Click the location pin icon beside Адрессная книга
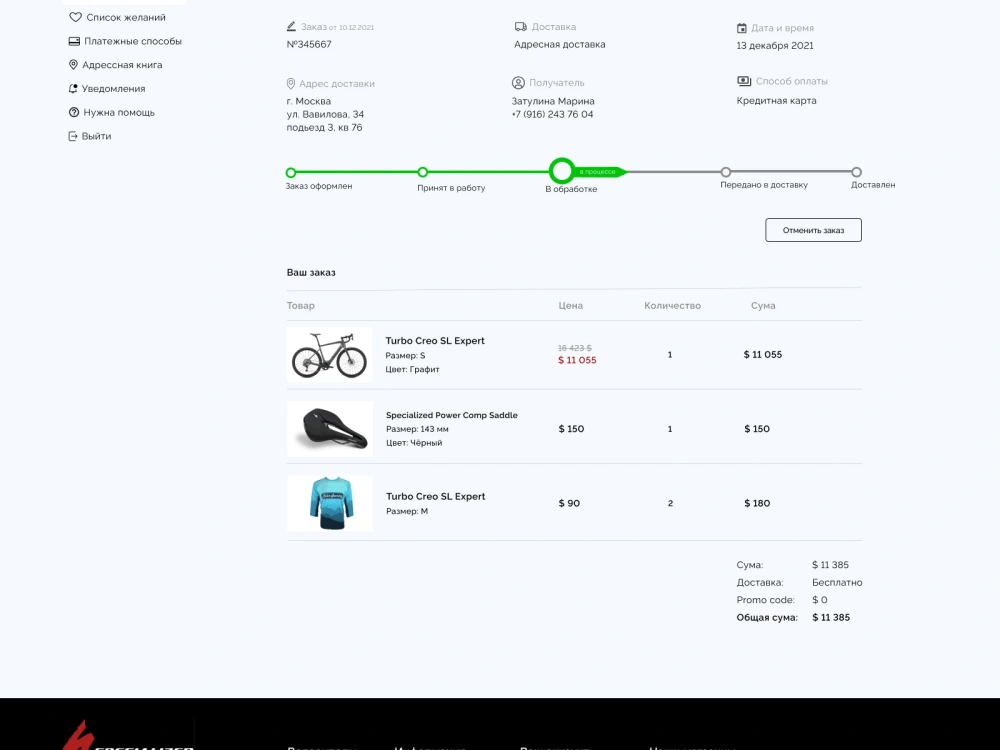 73,64
